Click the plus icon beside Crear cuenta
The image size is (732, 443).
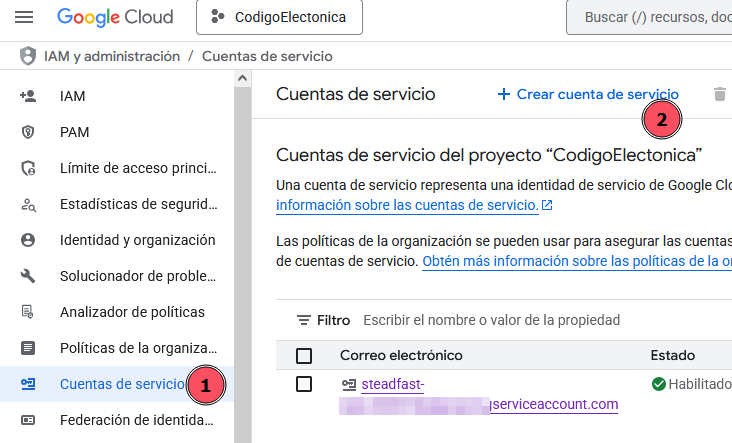(x=504, y=94)
